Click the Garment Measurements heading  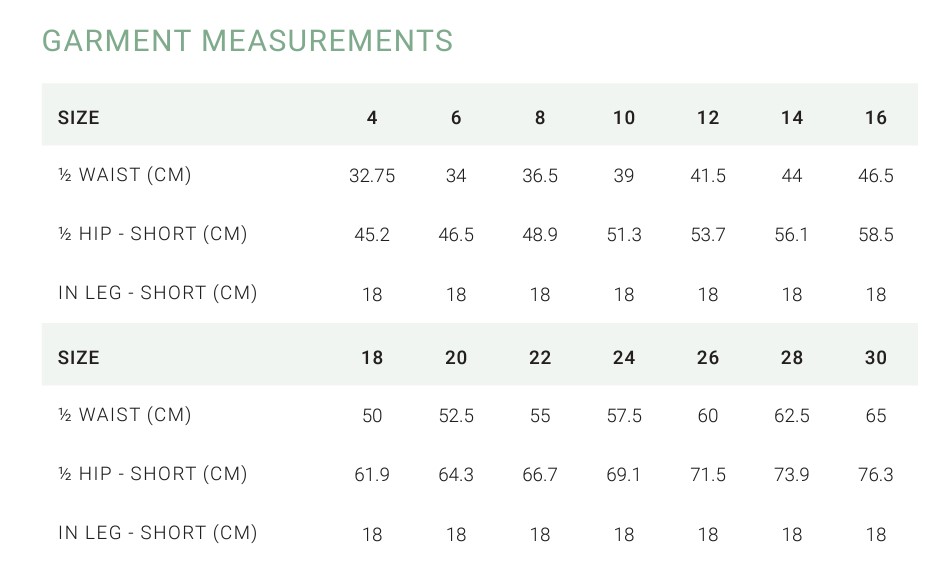(x=247, y=41)
